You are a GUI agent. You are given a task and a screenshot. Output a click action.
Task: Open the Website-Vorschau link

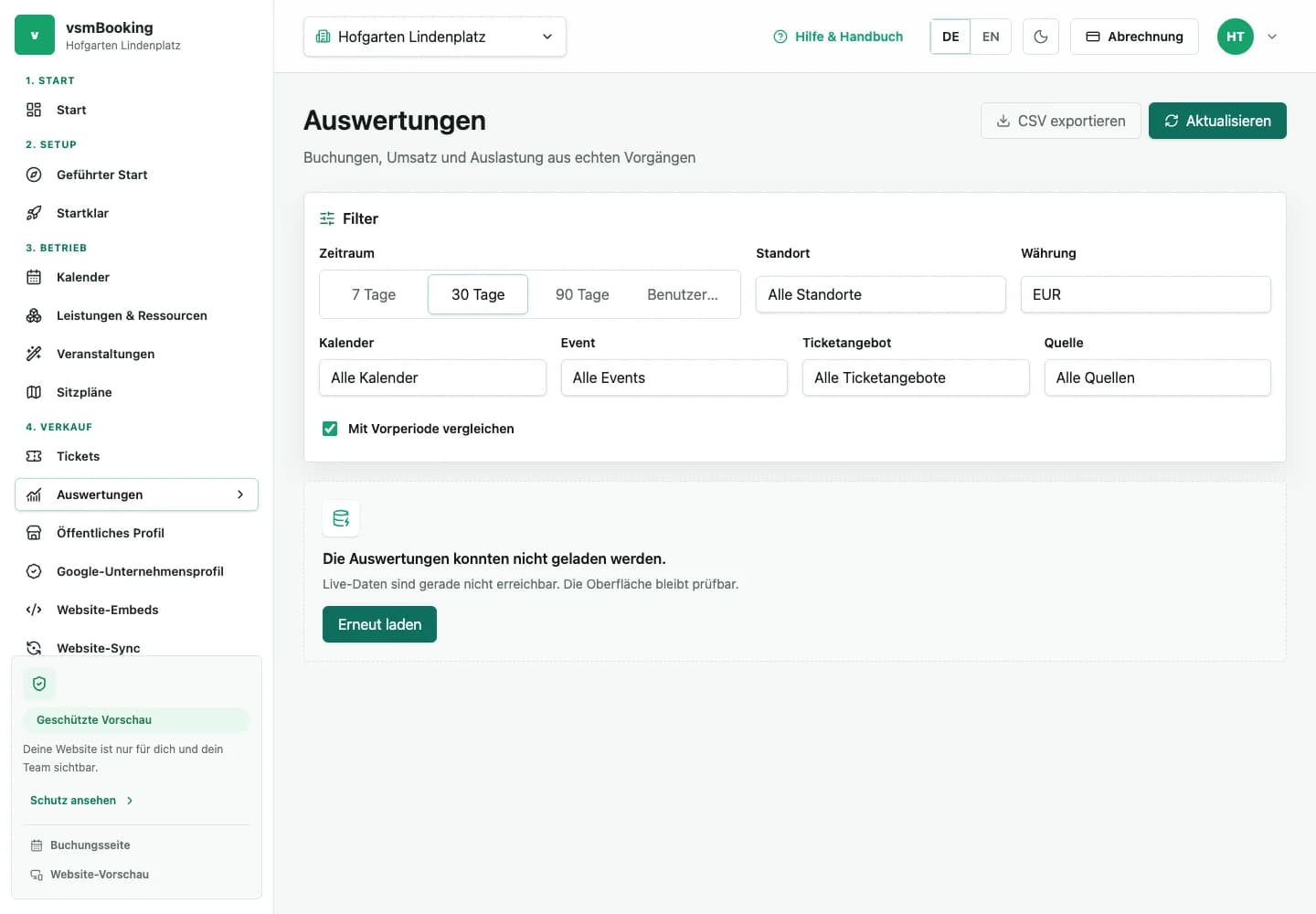(90, 875)
